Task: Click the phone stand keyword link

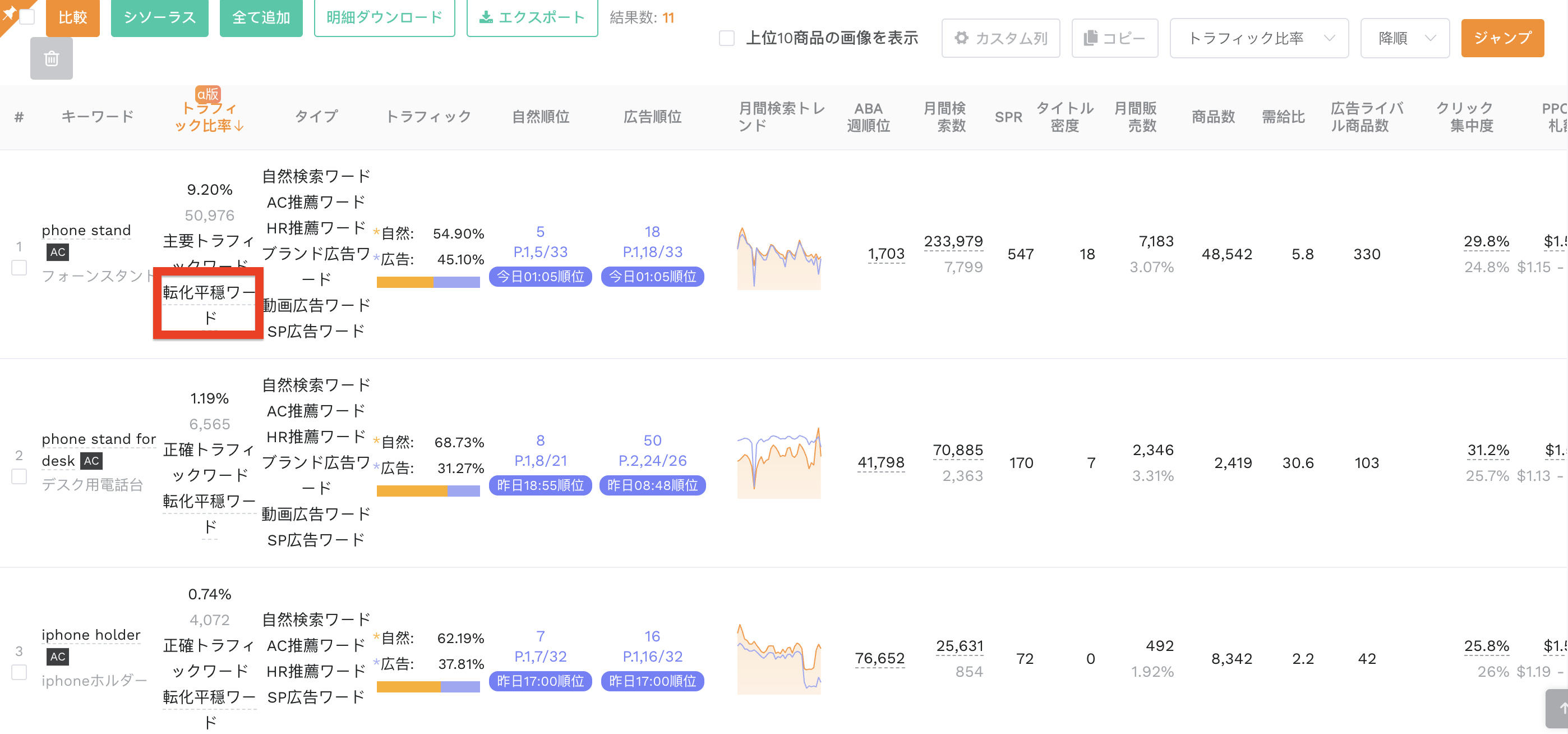Action: pos(86,231)
